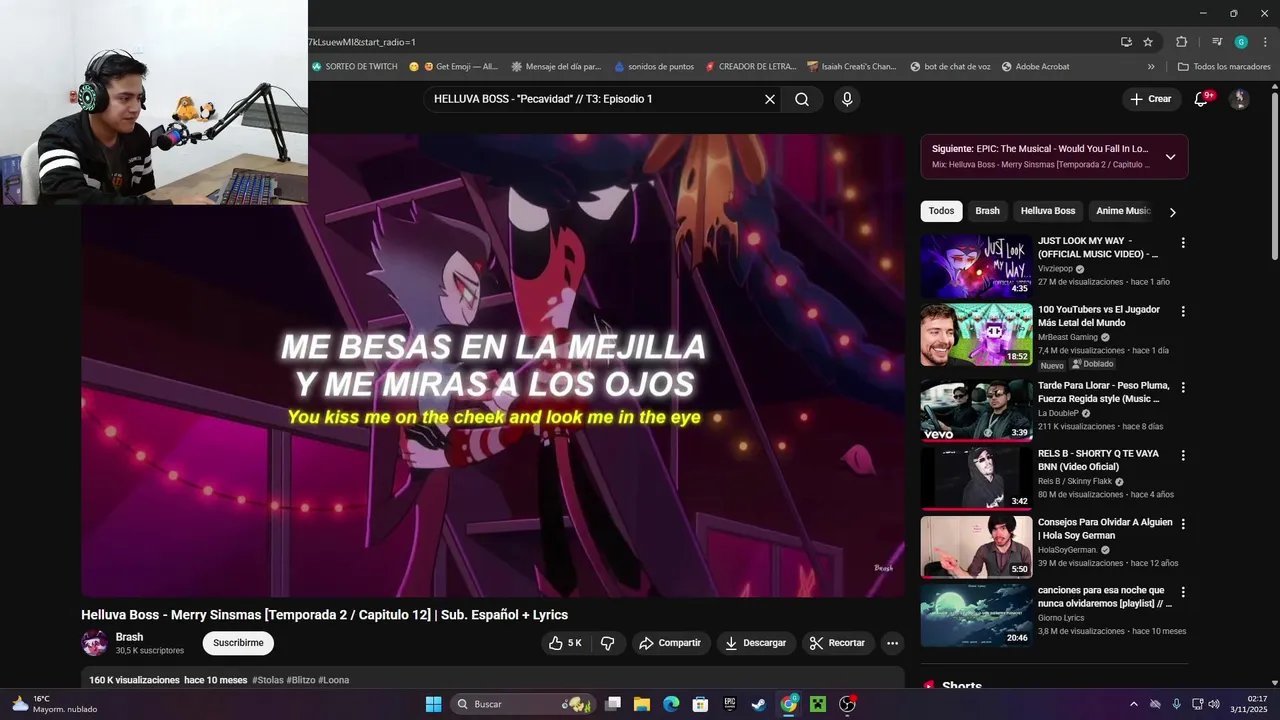This screenshot has width=1280, height=720.
Task: Open bot de chat de voz bookmark
Action: [x=950, y=67]
